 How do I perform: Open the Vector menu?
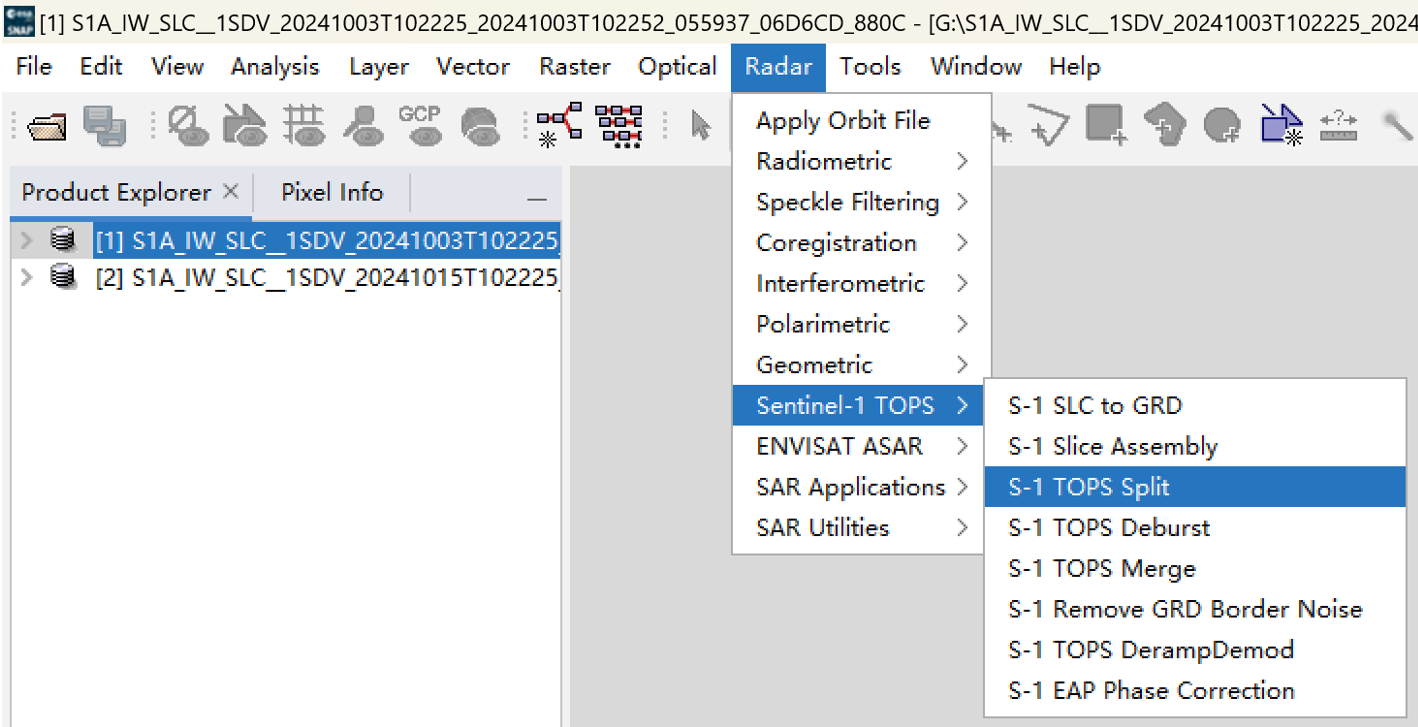pyautogui.click(x=473, y=67)
